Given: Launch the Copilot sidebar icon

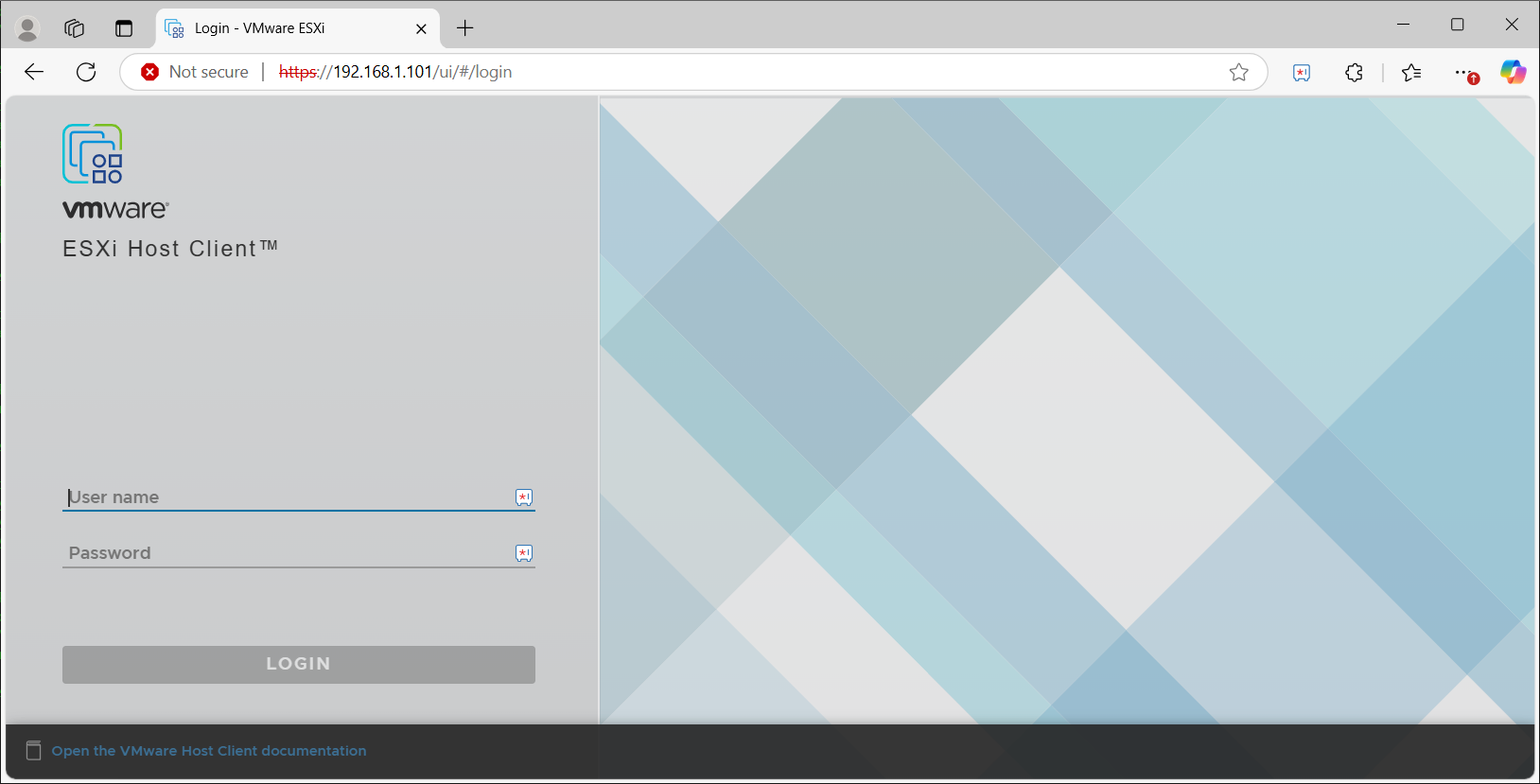Looking at the screenshot, I should (1512, 72).
